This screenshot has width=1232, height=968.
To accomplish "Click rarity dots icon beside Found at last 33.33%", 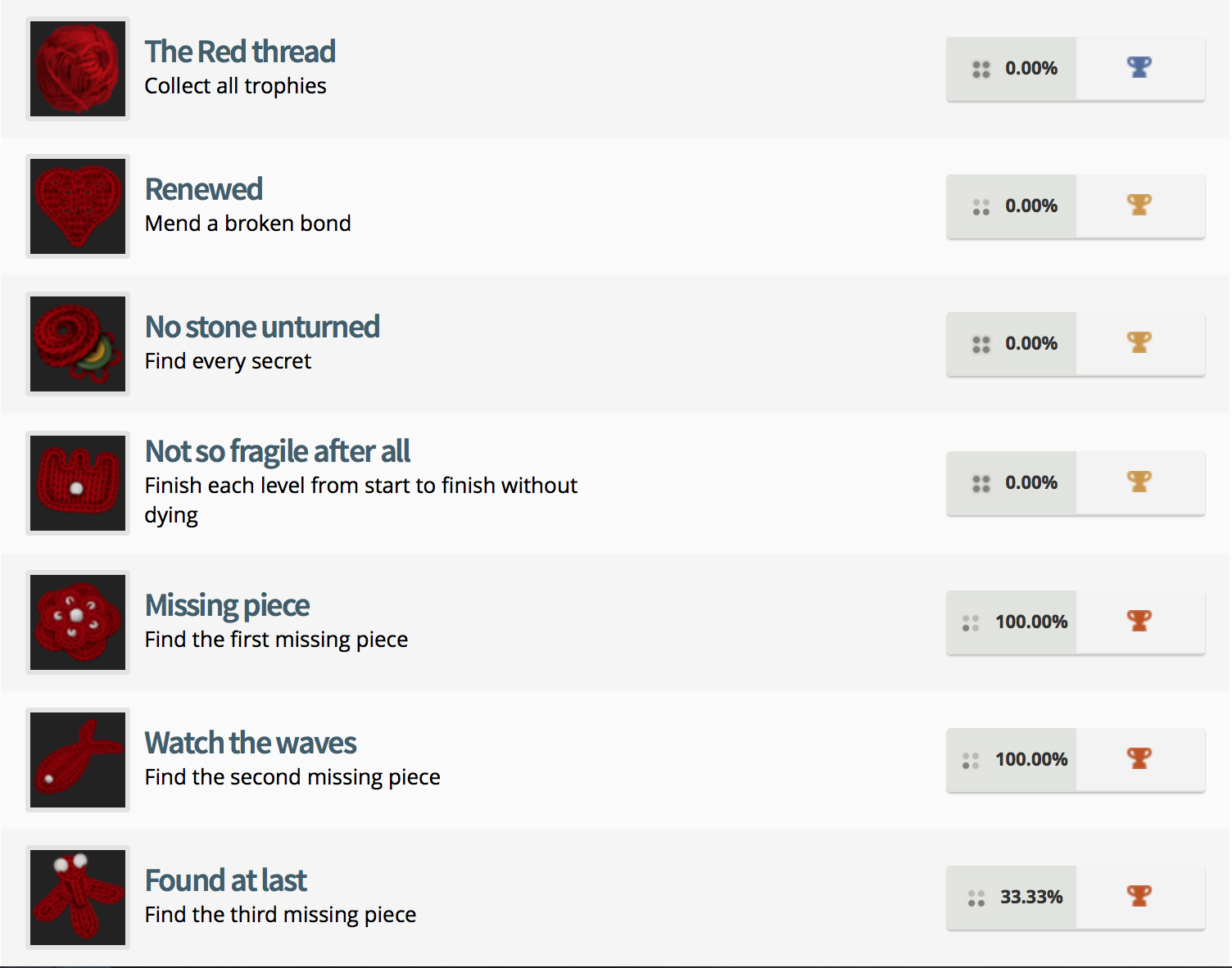I will point(976,898).
